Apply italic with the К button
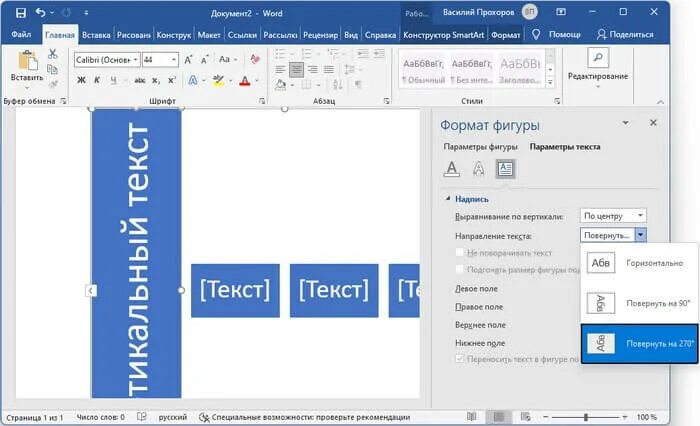Screen dimensions: 700x426 (x=97, y=80)
